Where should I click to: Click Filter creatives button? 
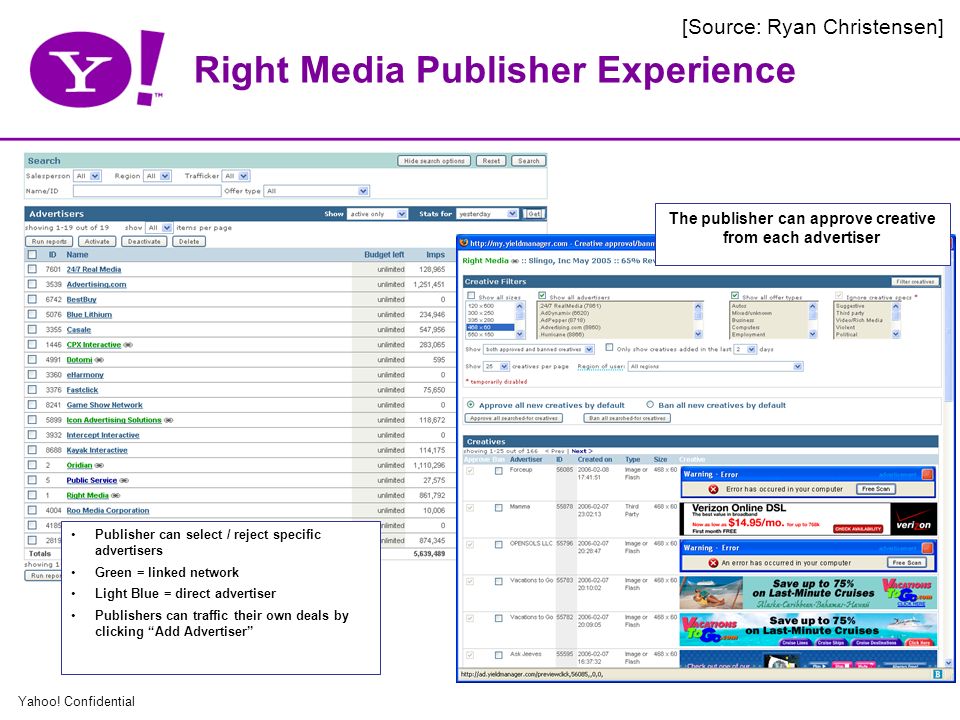click(x=915, y=282)
